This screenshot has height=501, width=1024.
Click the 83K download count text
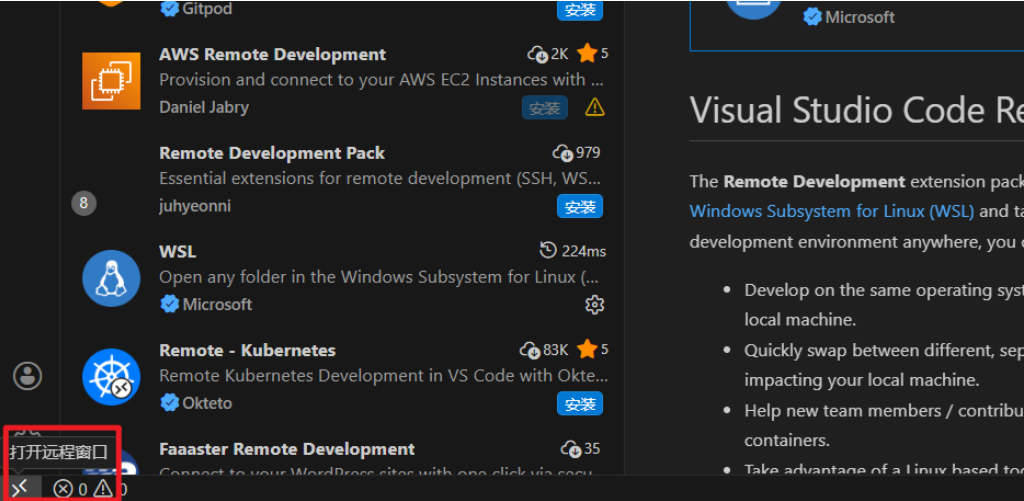556,350
